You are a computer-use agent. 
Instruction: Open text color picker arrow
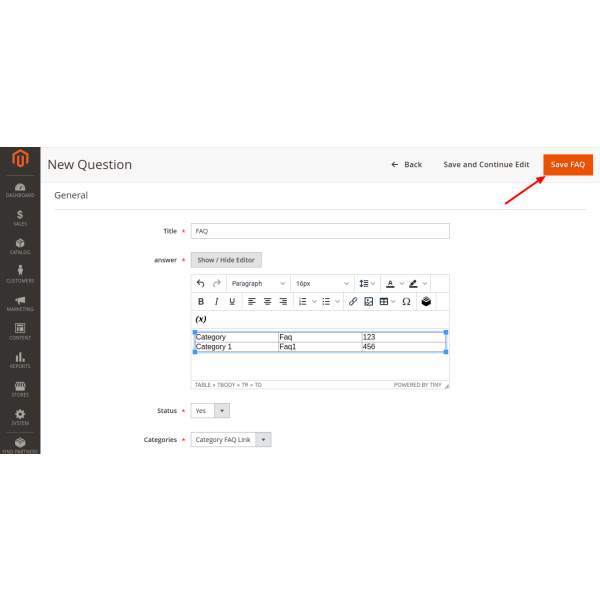click(x=401, y=284)
